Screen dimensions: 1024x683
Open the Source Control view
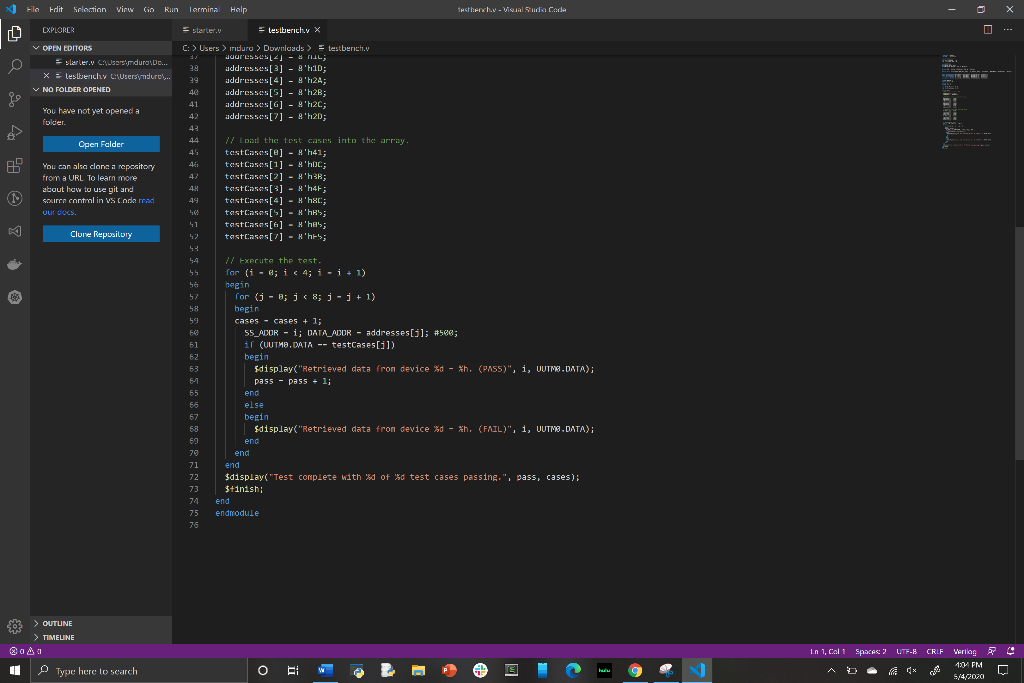click(x=14, y=99)
